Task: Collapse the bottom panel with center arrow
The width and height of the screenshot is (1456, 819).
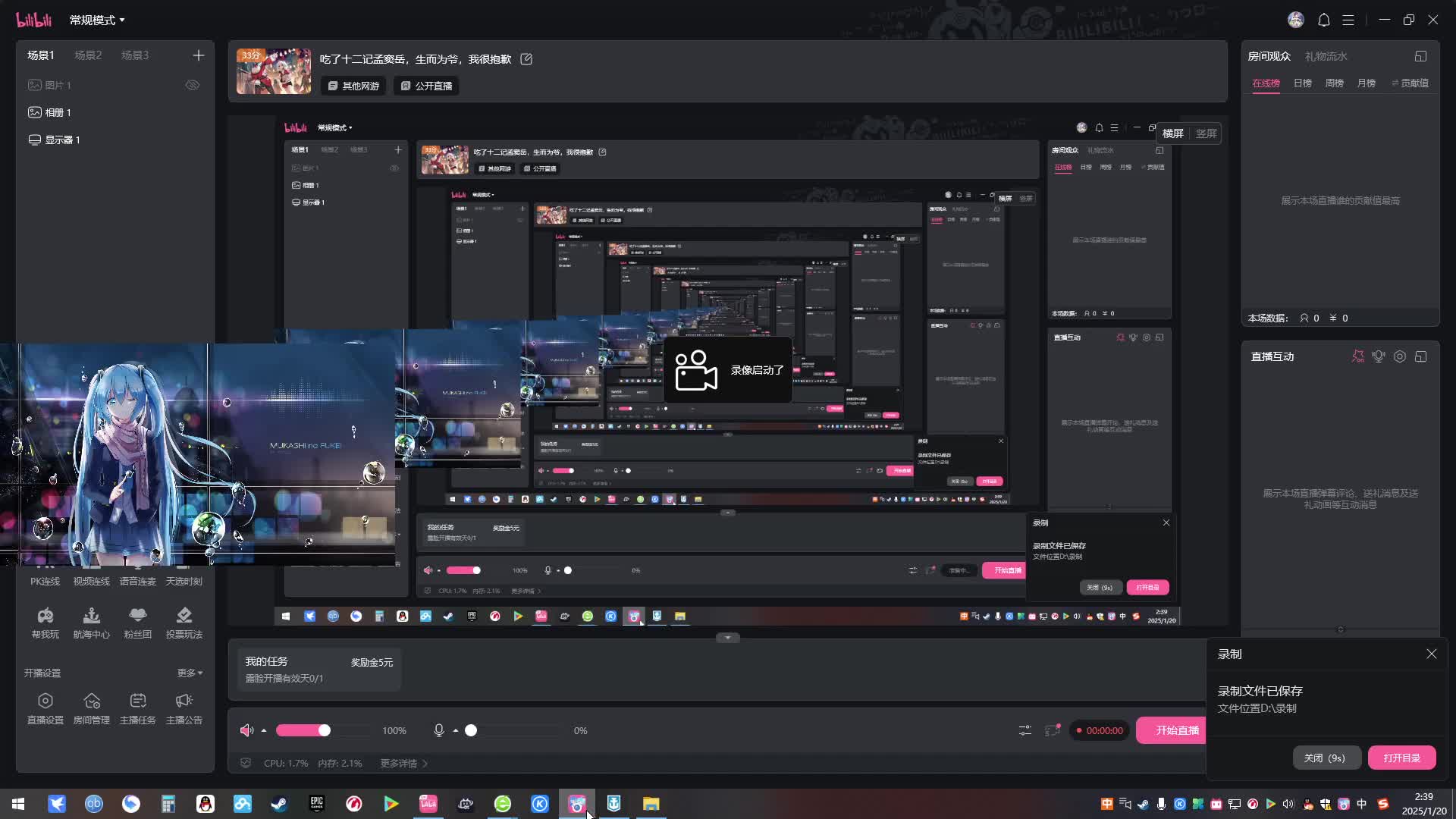Action: (x=727, y=638)
